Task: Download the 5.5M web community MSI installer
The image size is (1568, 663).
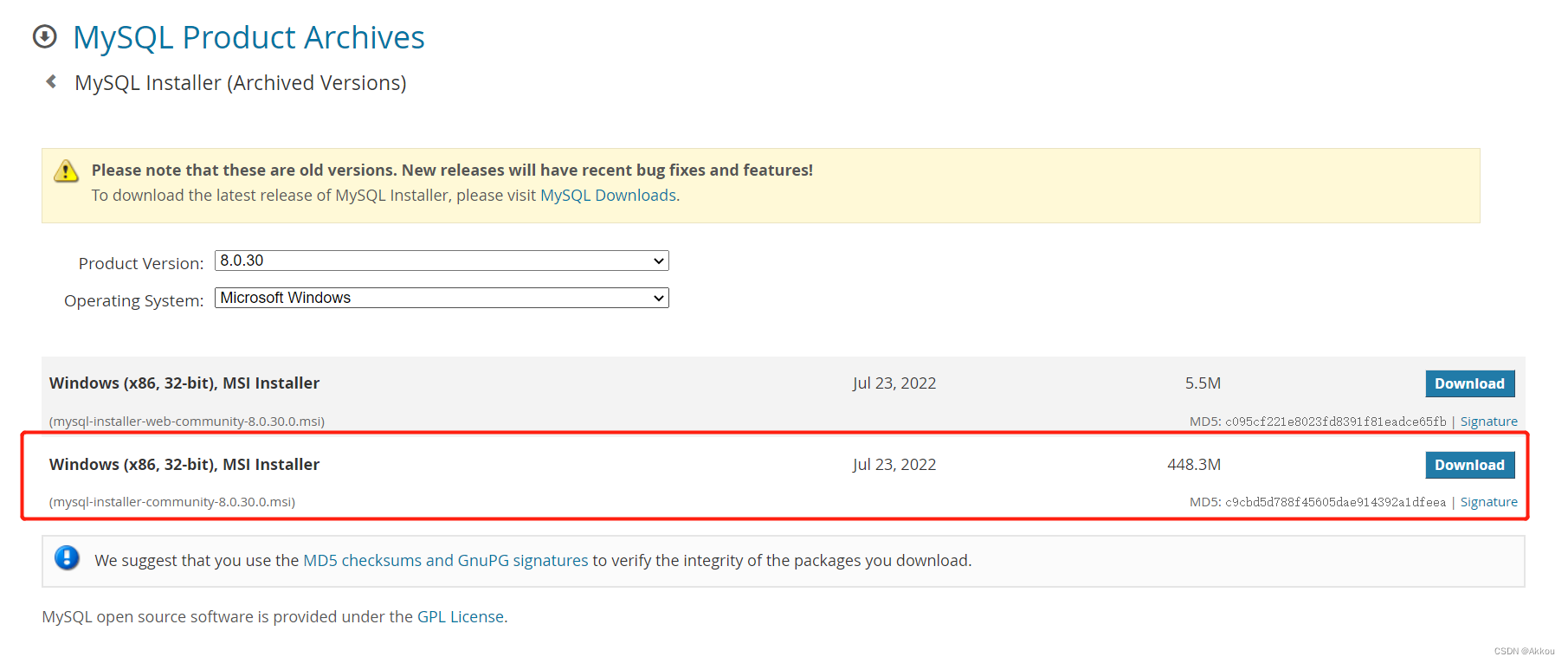Action: 1469,383
